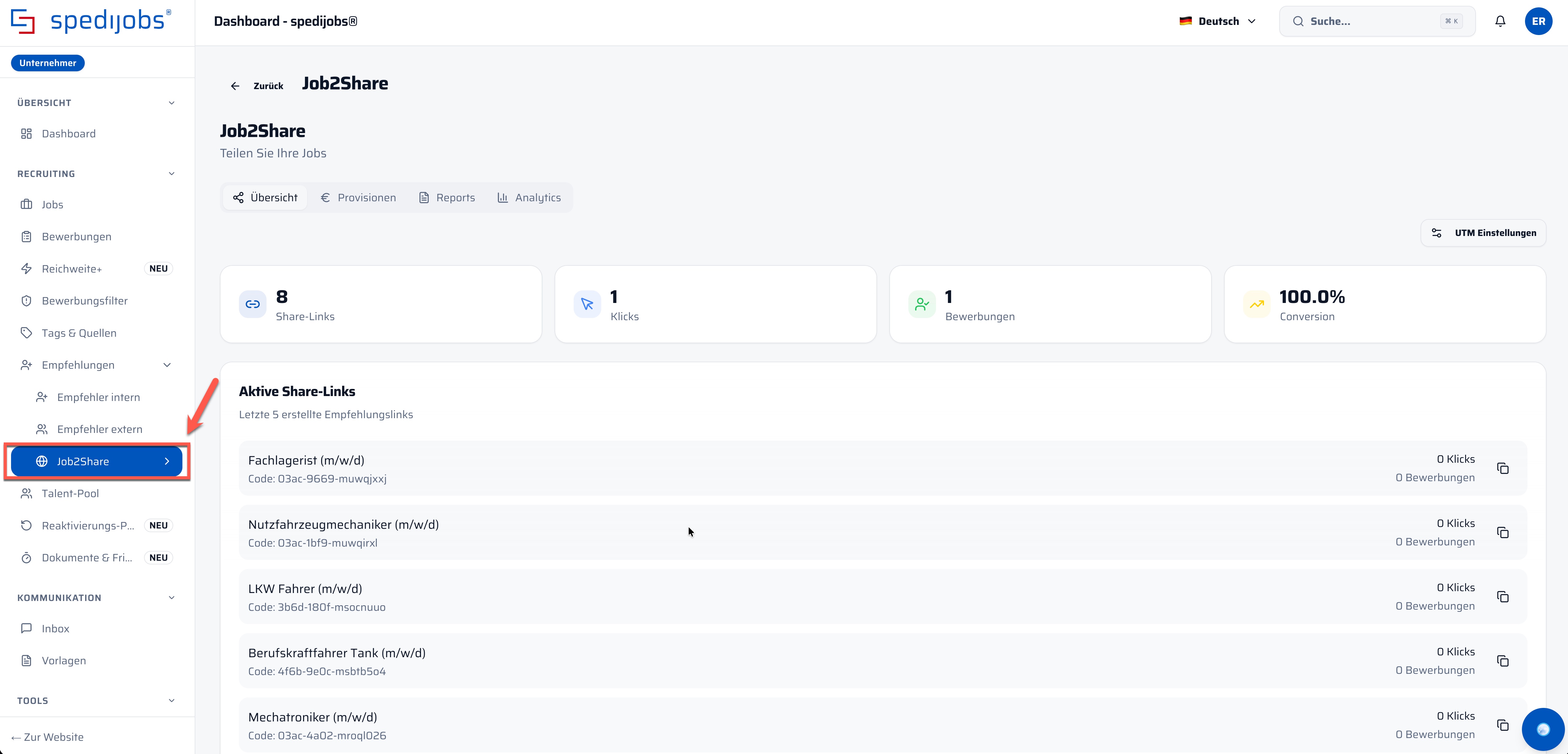Screen dimensions: 1568x754
Task: Switch to the Übersicht tab
Action: point(265,197)
